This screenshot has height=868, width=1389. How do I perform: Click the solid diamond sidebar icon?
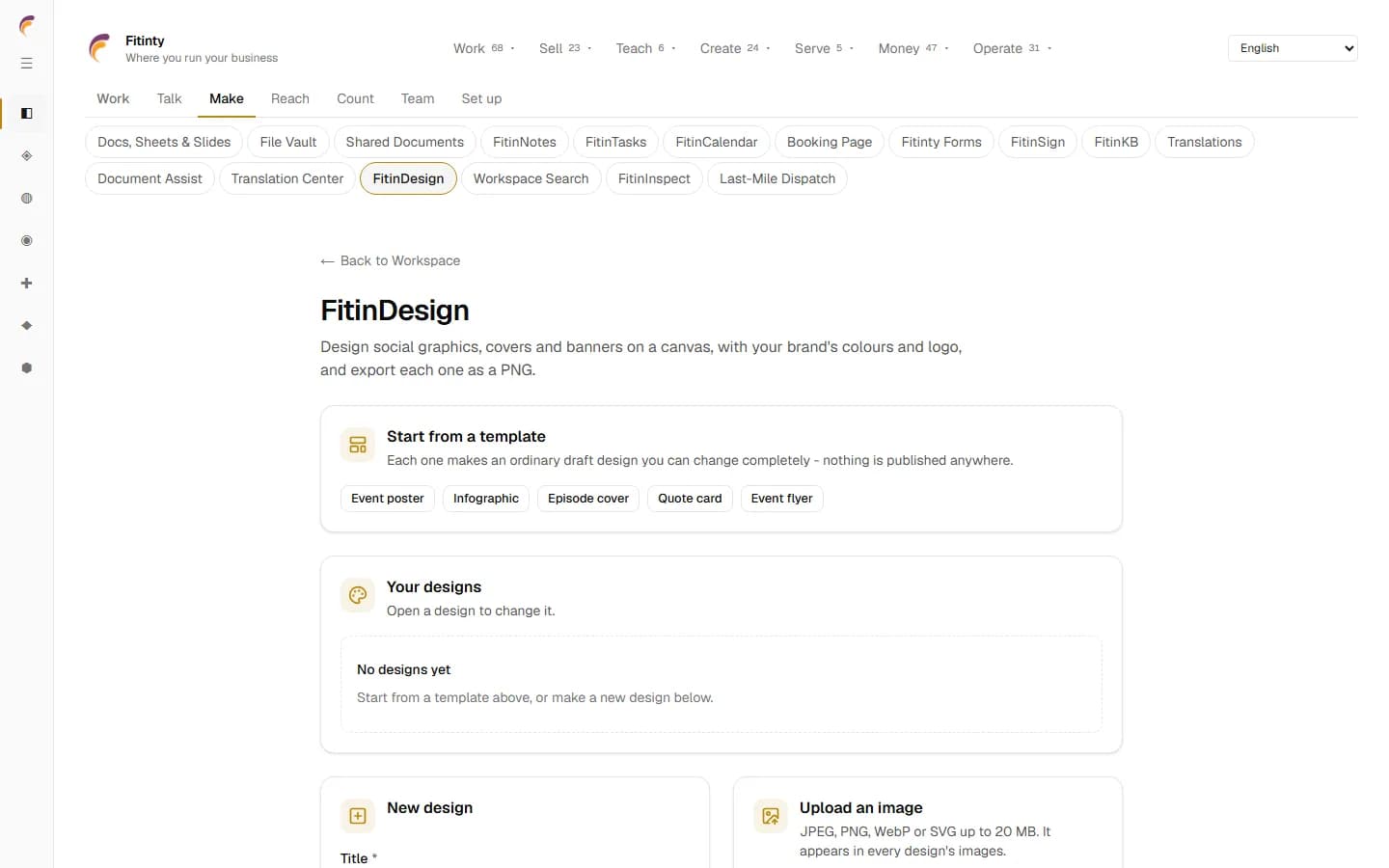tap(27, 326)
